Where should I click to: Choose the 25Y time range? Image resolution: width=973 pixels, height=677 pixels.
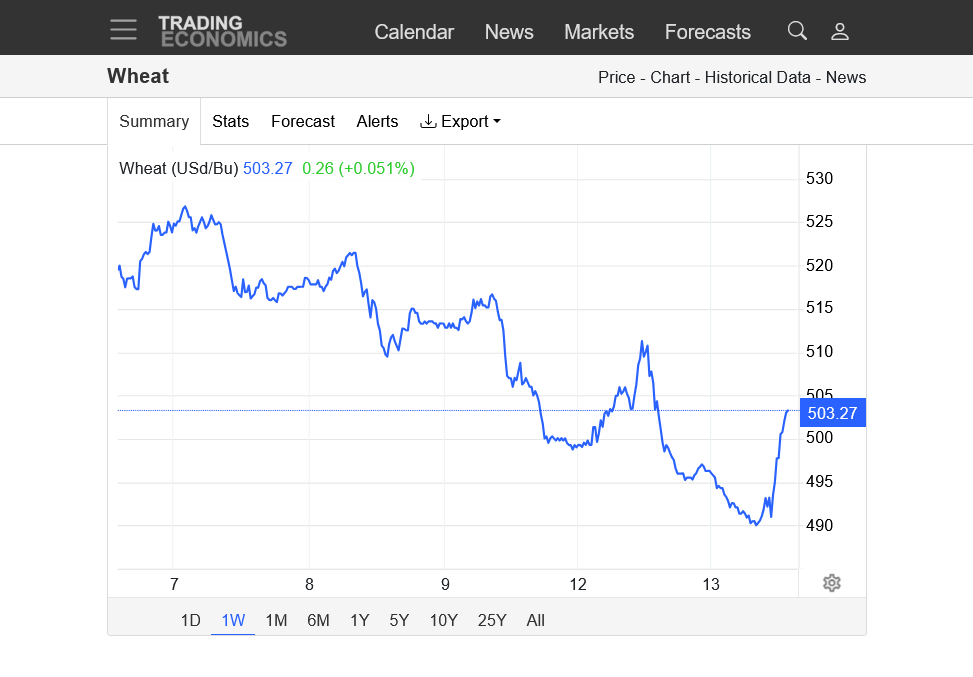coord(492,620)
